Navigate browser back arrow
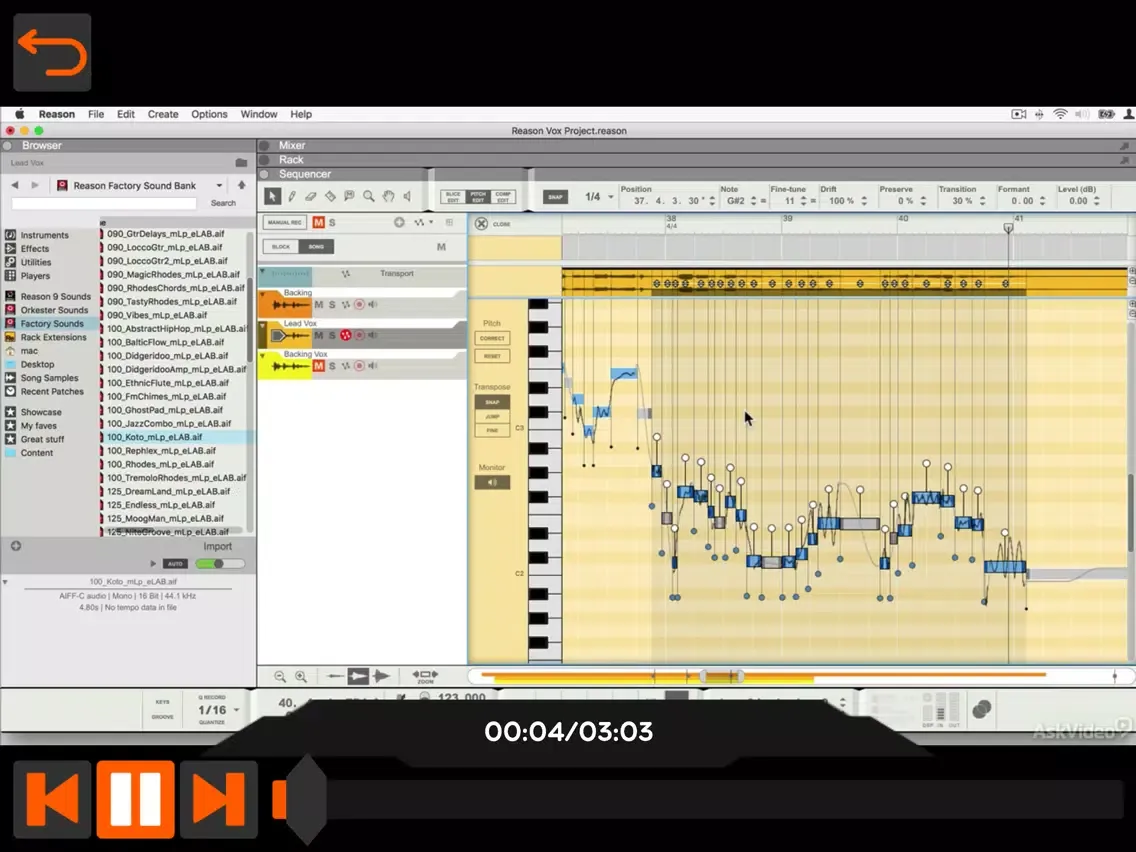 14,185
